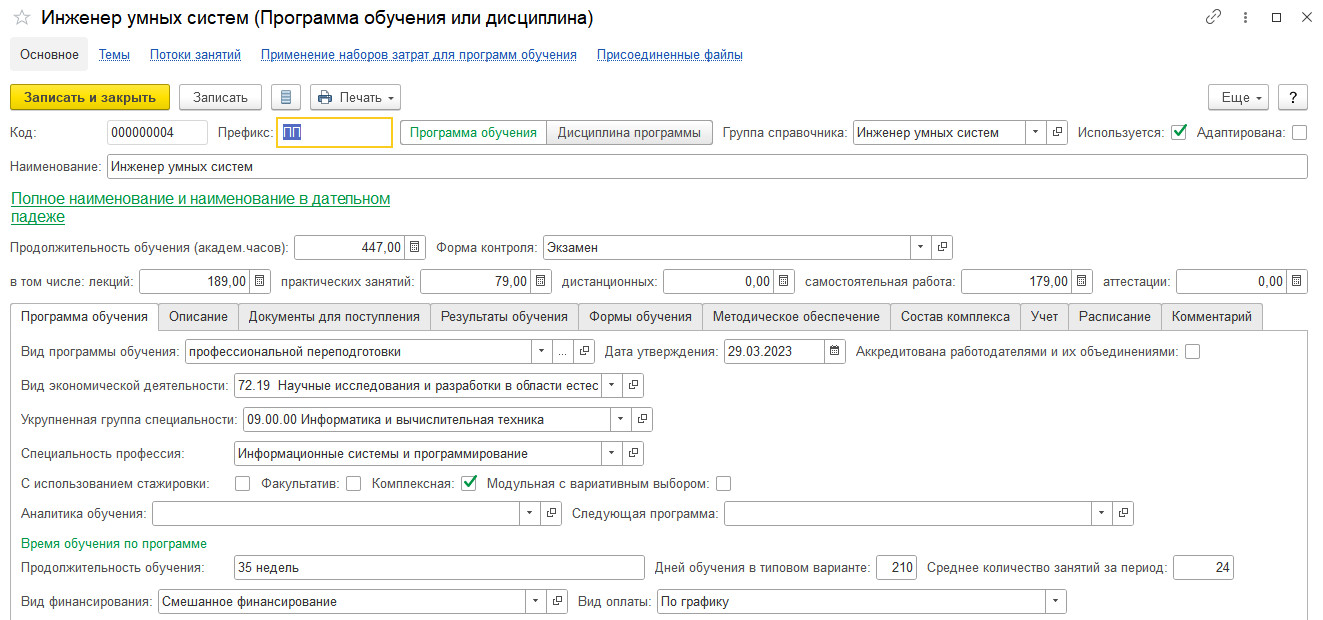Toggle the Комплексная checkbox
This screenshot has height=620, width=1323.
(468, 484)
